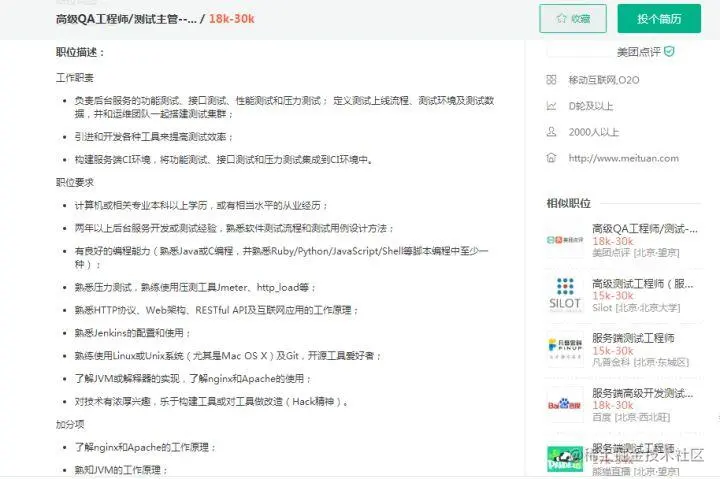Click the line 计算机或相关专业本科以上学历
The image size is (720, 479).
point(201,205)
